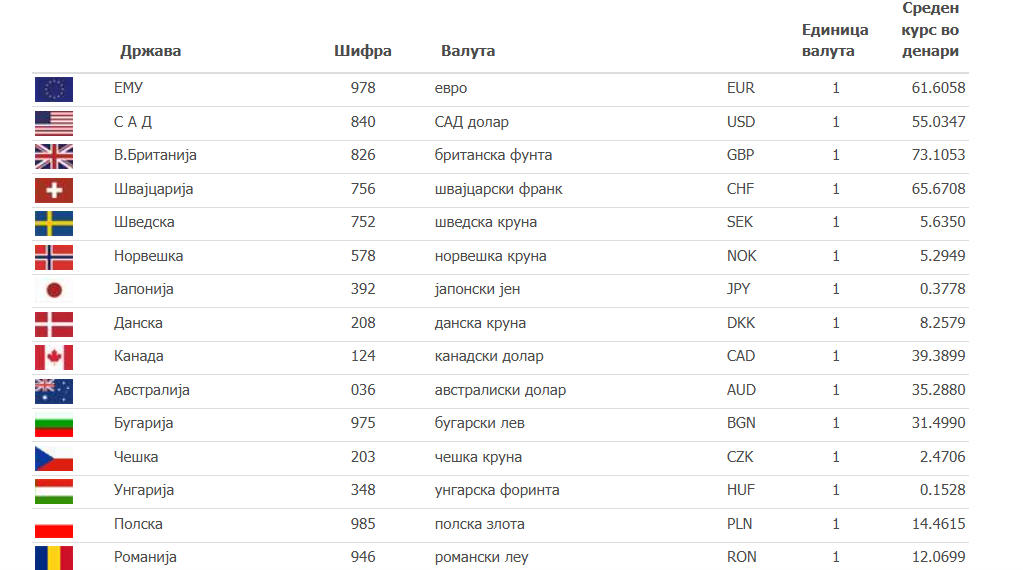
Task: Click the Japan flag icon
Action: click(54, 290)
